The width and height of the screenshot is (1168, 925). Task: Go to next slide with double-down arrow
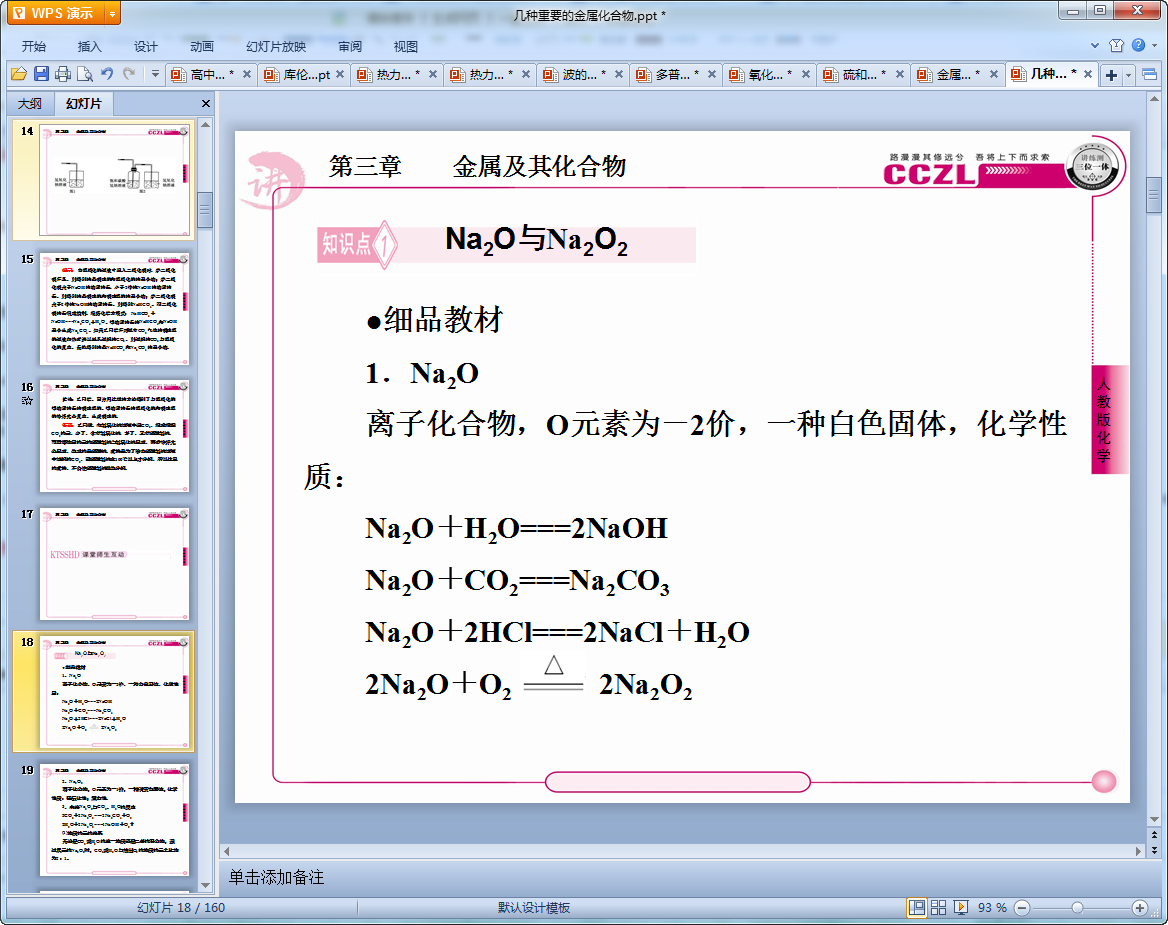pyautogui.click(x=1155, y=850)
